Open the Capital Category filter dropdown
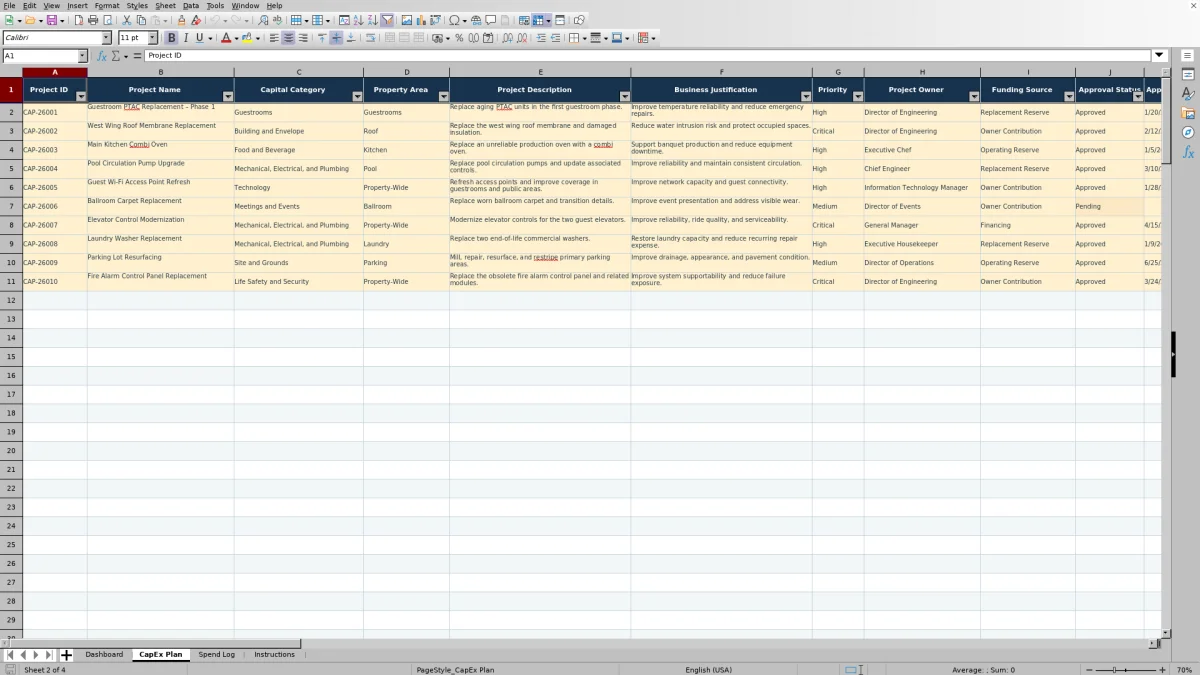Screen dimensions: 1200x675 [x=357, y=97]
